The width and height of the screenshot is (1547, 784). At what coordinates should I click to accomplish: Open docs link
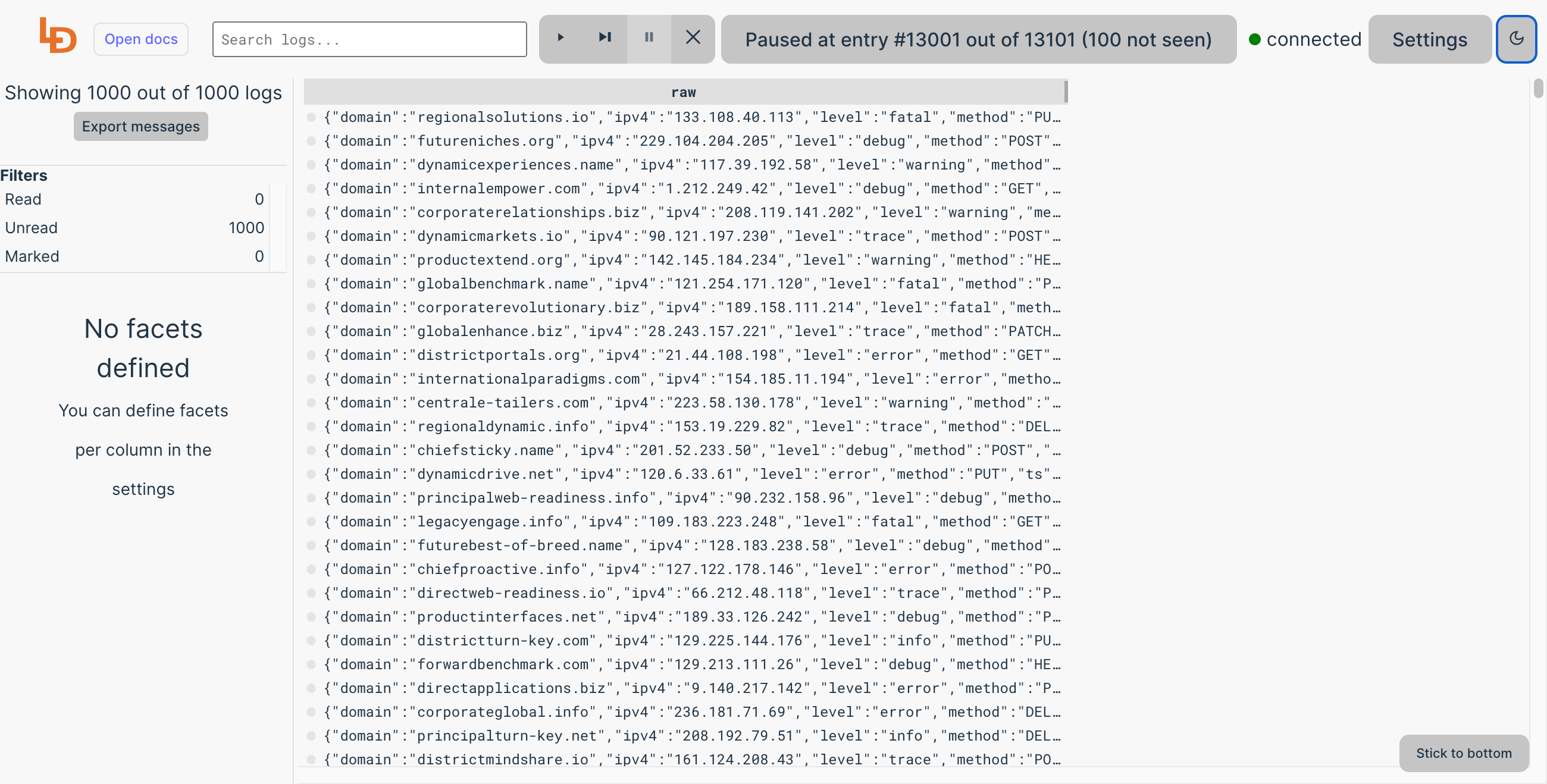pos(140,40)
